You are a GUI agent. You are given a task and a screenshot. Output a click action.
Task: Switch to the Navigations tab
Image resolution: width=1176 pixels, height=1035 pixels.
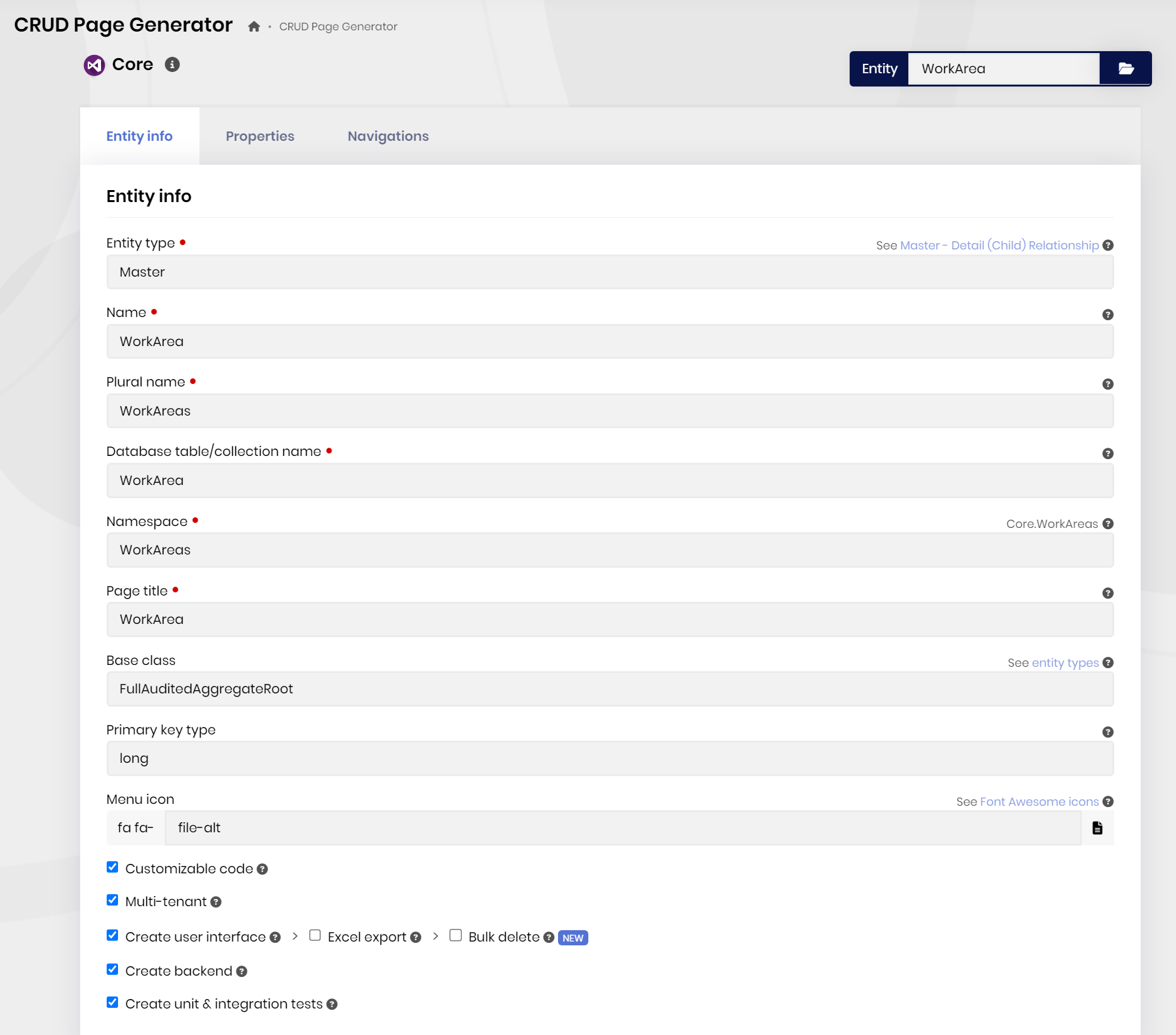click(388, 136)
